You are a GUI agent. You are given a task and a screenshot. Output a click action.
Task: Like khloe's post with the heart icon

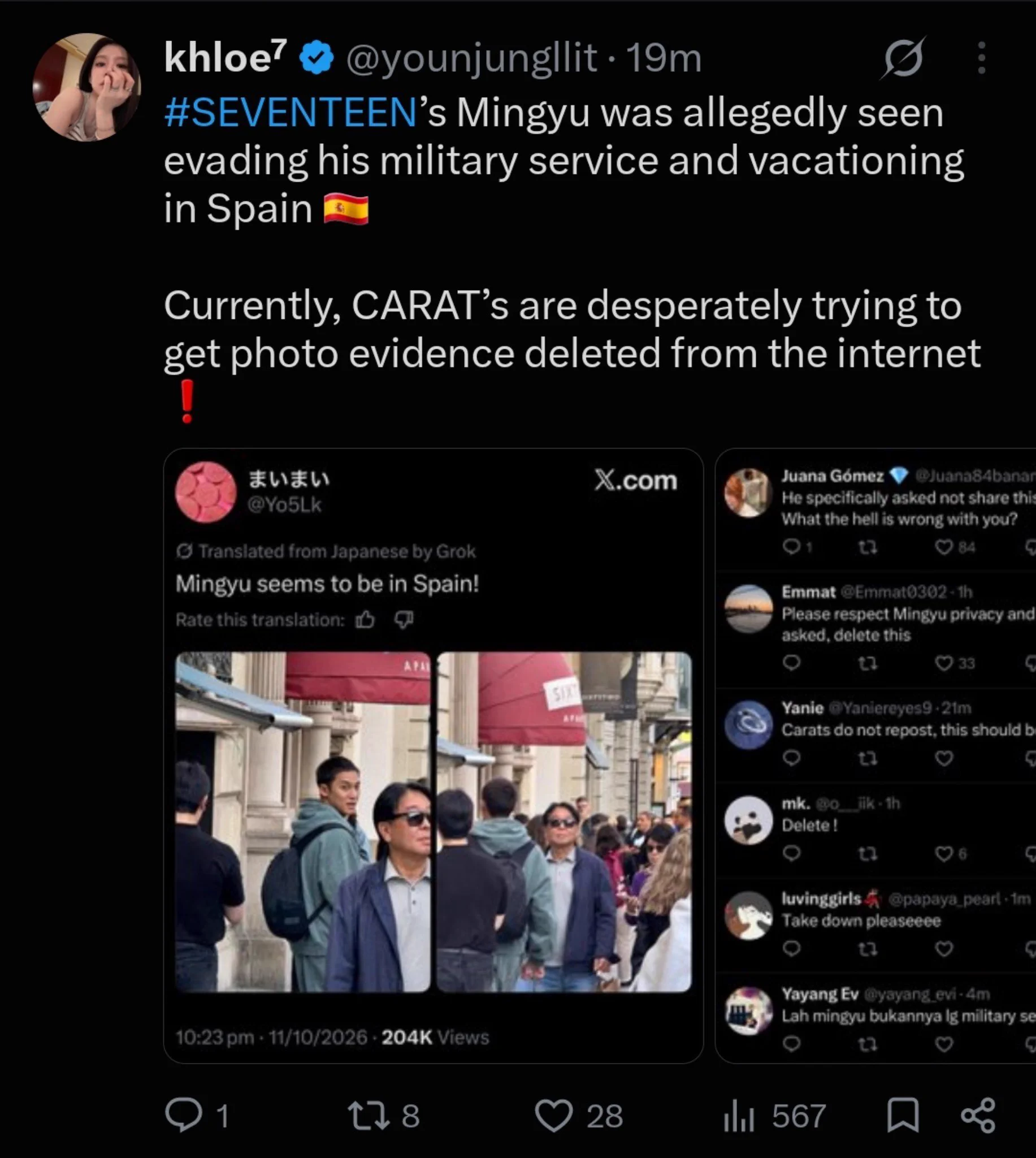click(x=553, y=1115)
